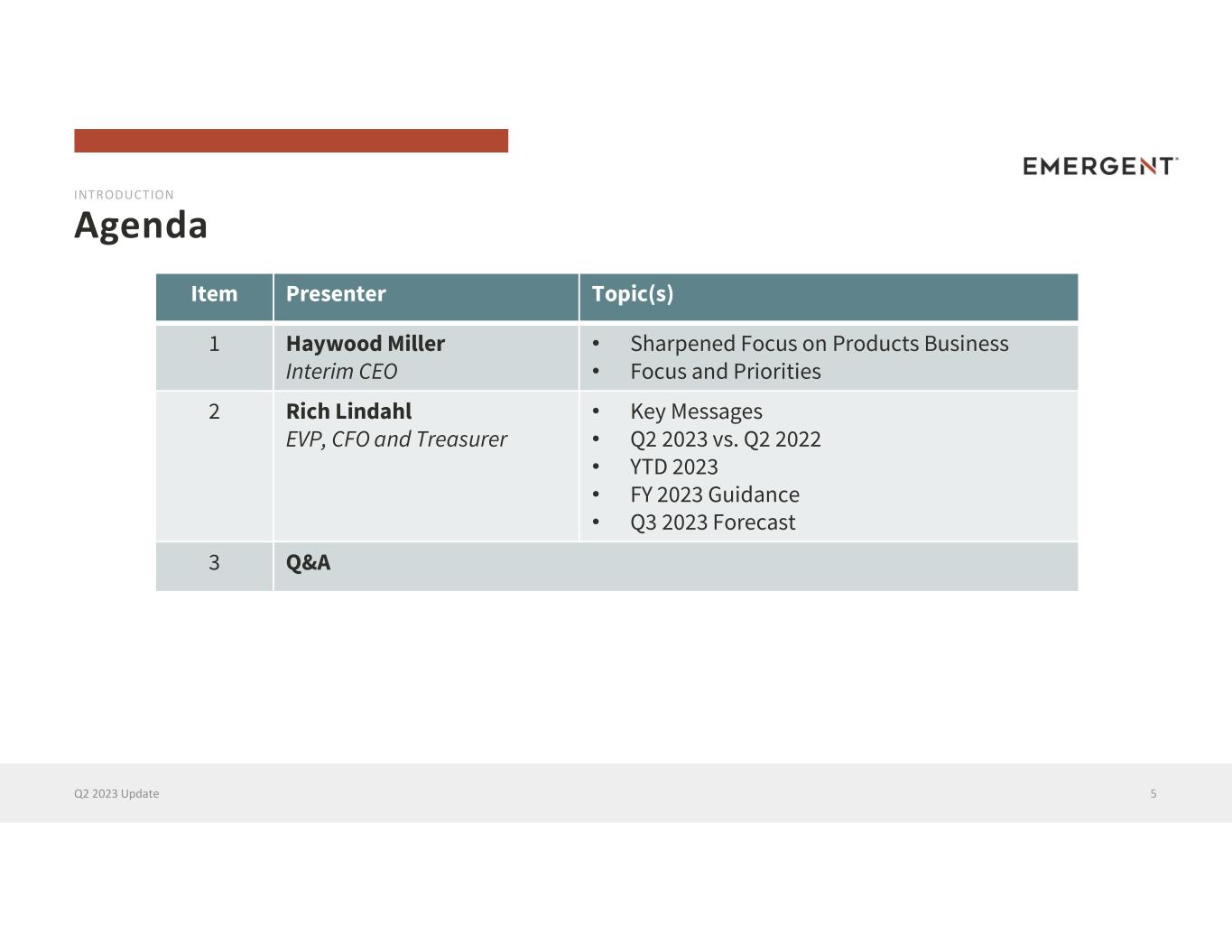
Task: Click EVP, CFO and Treasurer title text
Action: (x=396, y=439)
